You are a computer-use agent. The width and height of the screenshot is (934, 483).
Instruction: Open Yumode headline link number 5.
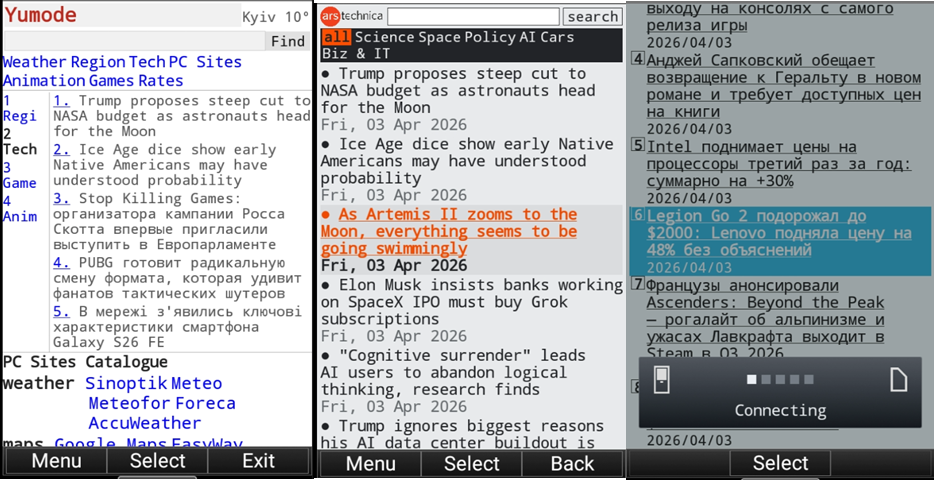pos(61,311)
